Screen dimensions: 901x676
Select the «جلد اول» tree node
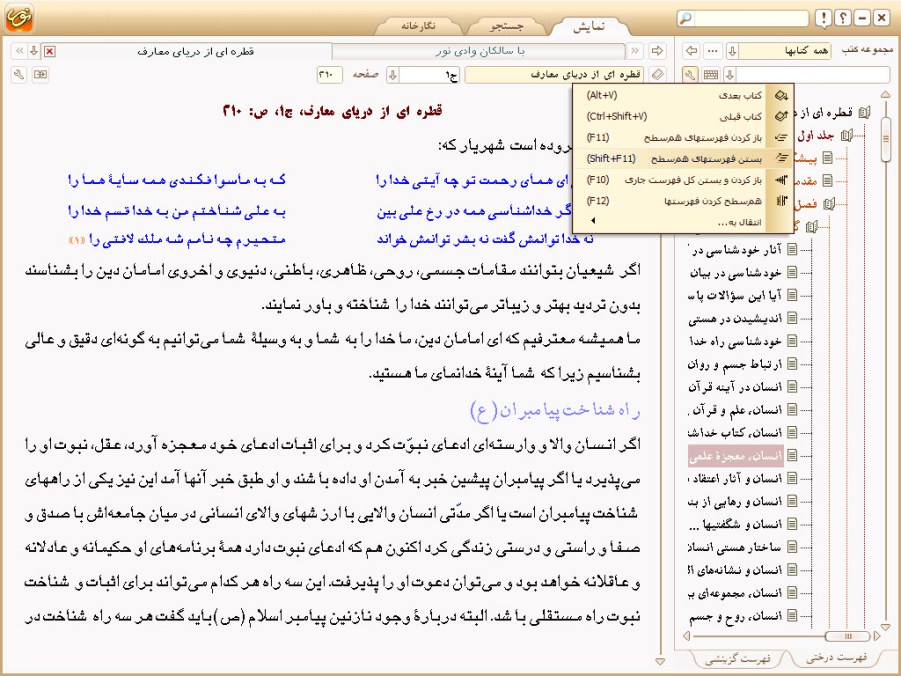(x=816, y=136)
